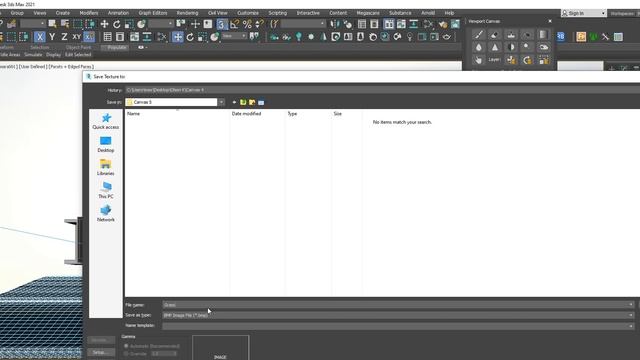Select the Fill tool in Viewport Canvas
The image size is (640, 360).
[527, 35]
